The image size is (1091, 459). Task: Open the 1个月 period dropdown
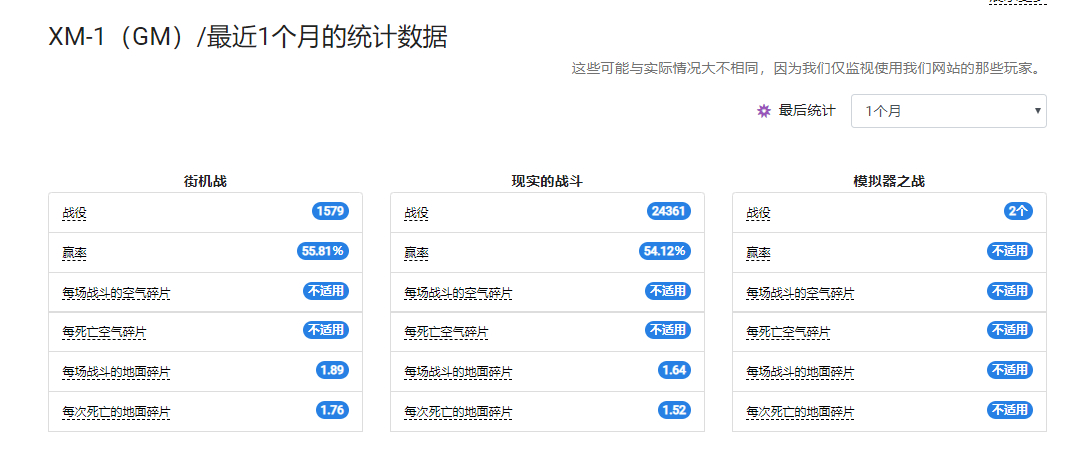pyautogui.click(x=948, y=111)
